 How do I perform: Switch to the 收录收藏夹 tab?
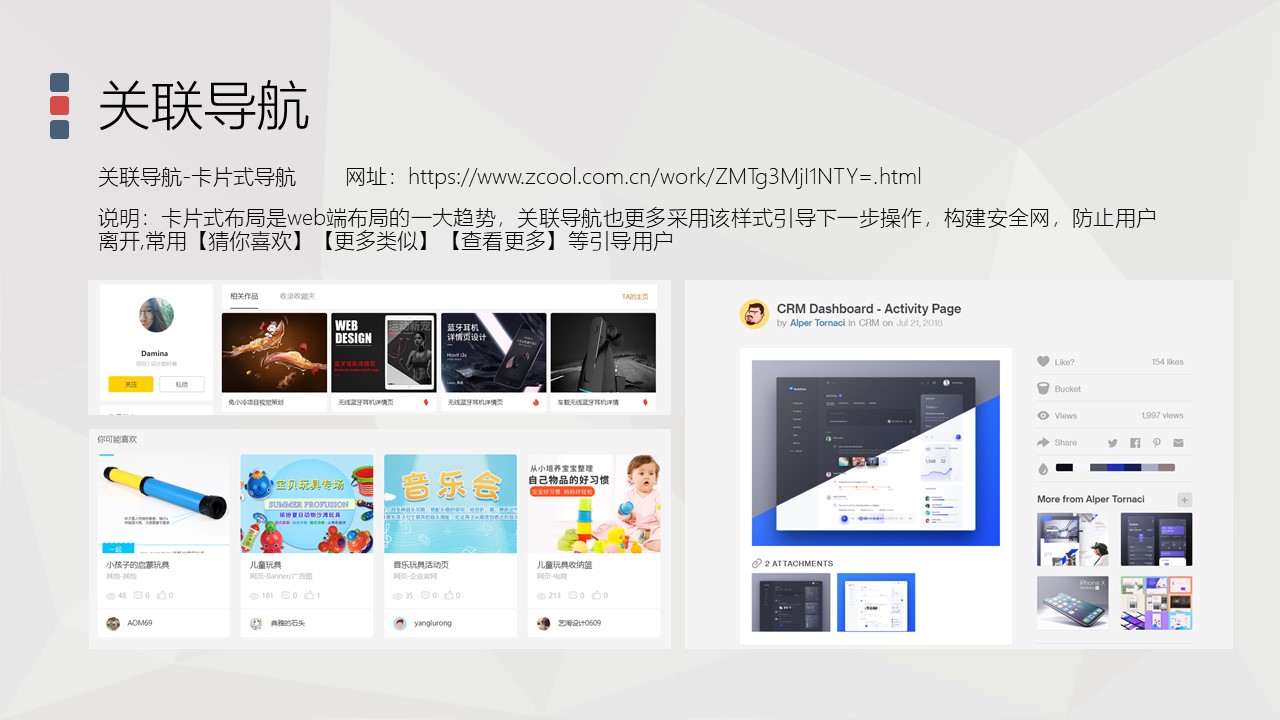(x=297, y=296)
